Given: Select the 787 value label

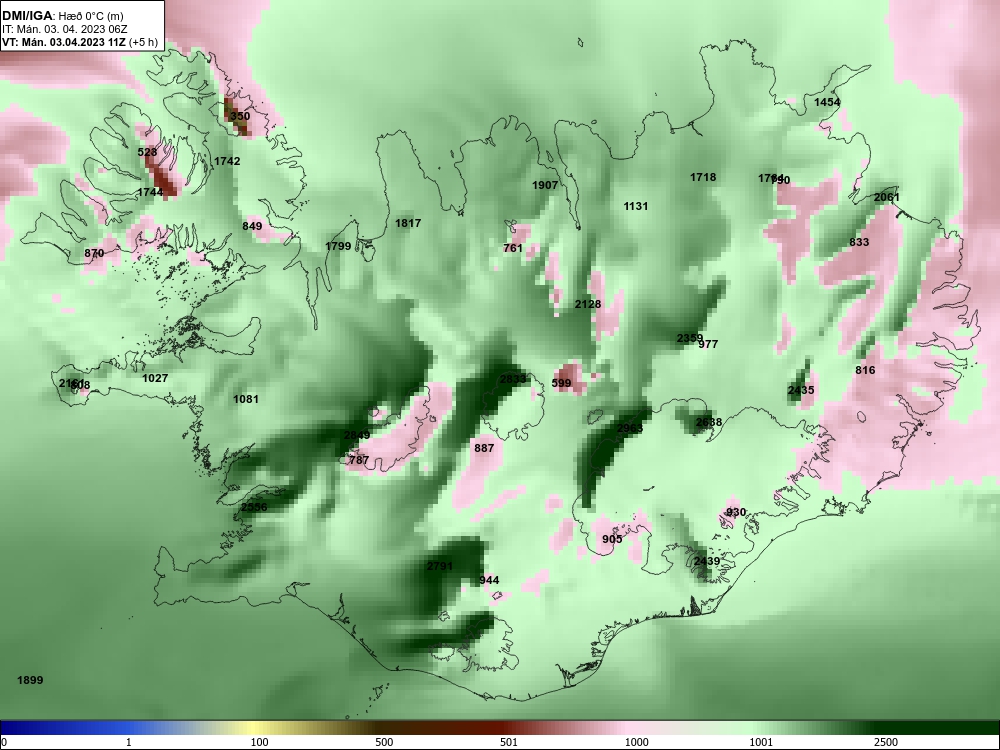Looking at the screenshot, I should pyautogui.click(x=359, y=459).
